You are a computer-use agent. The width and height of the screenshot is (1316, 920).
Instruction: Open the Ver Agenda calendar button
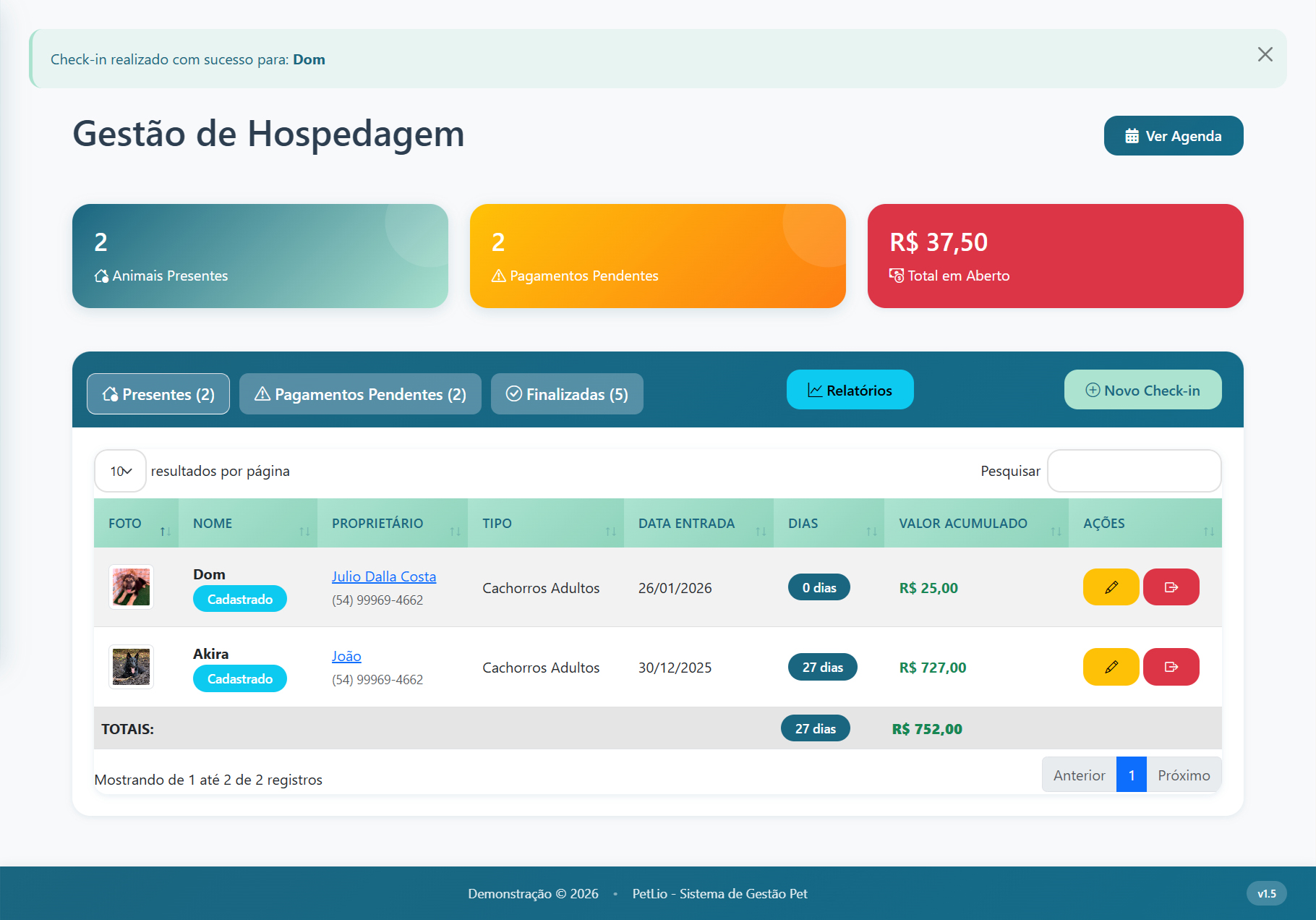[x=1173, y=136]
